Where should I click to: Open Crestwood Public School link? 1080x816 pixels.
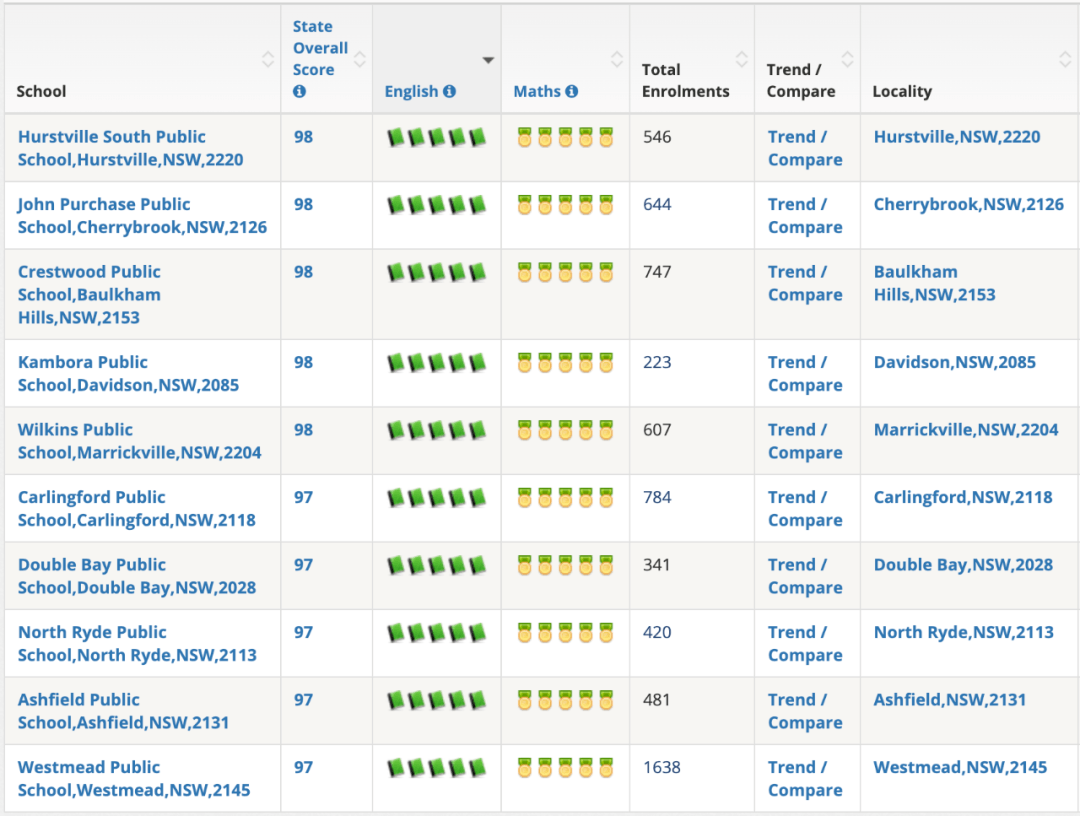click(x=90, y=295)
